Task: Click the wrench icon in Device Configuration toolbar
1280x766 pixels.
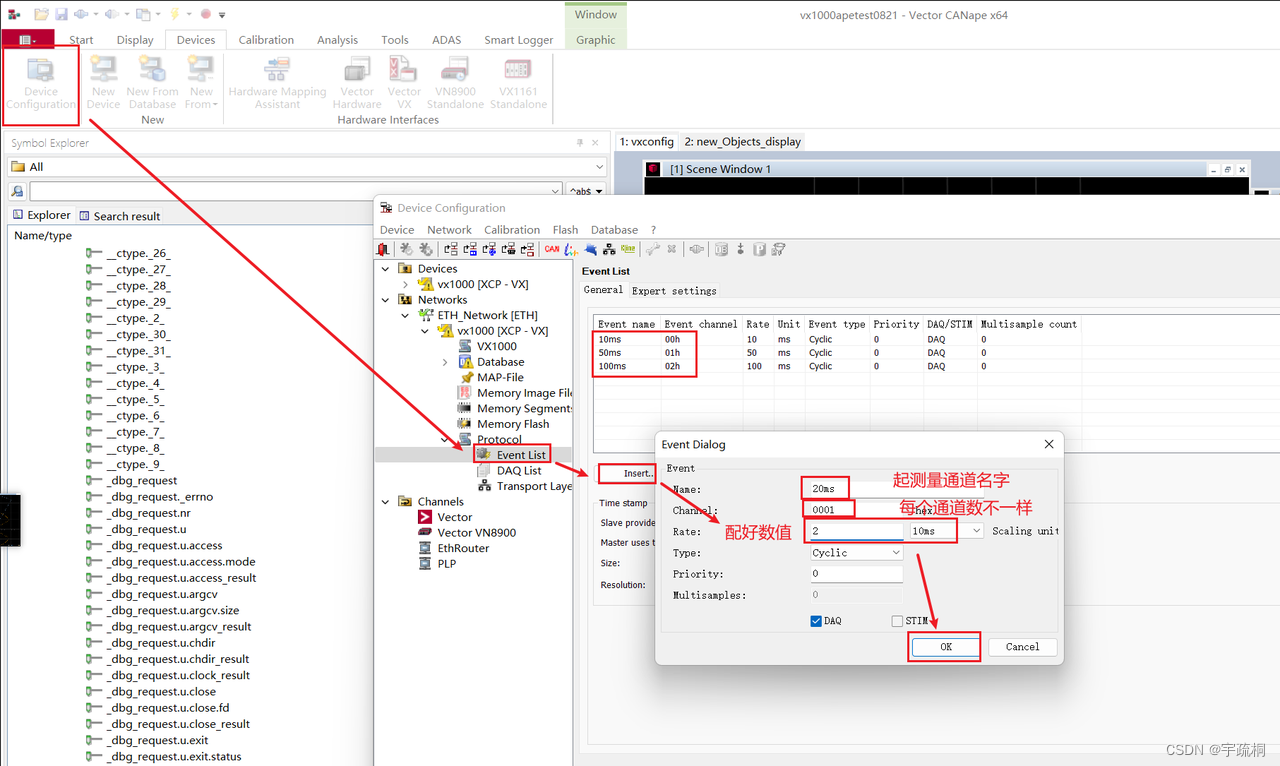Action: 653,249
